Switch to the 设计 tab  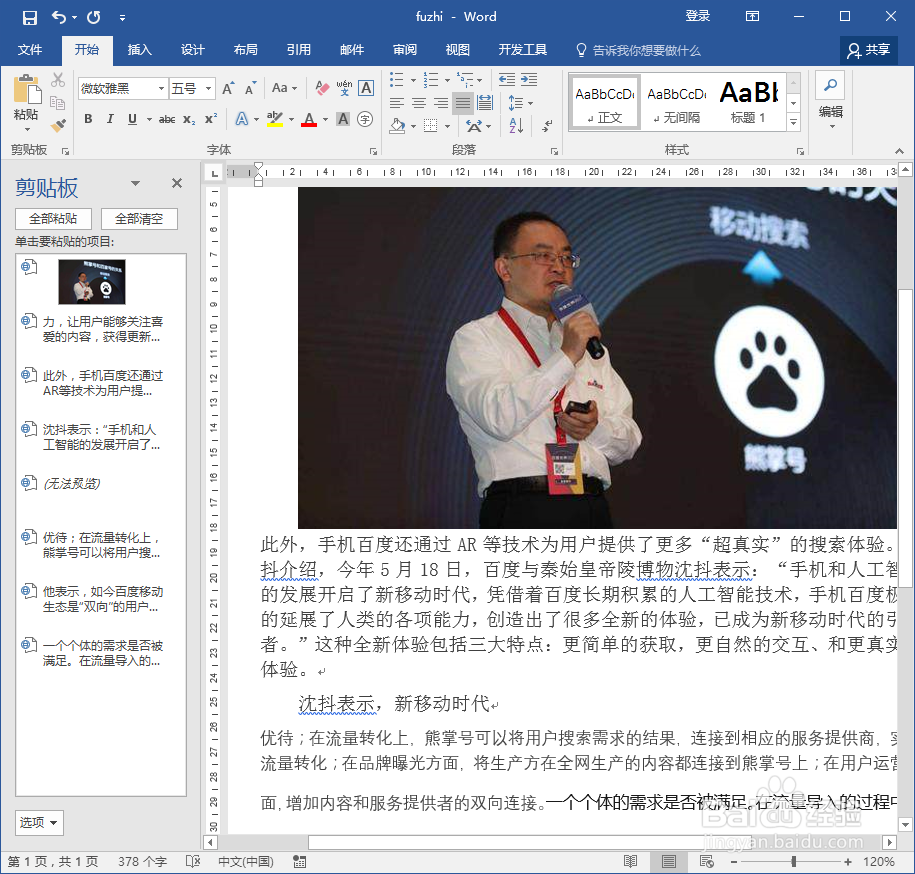click(x=193, y=50)
